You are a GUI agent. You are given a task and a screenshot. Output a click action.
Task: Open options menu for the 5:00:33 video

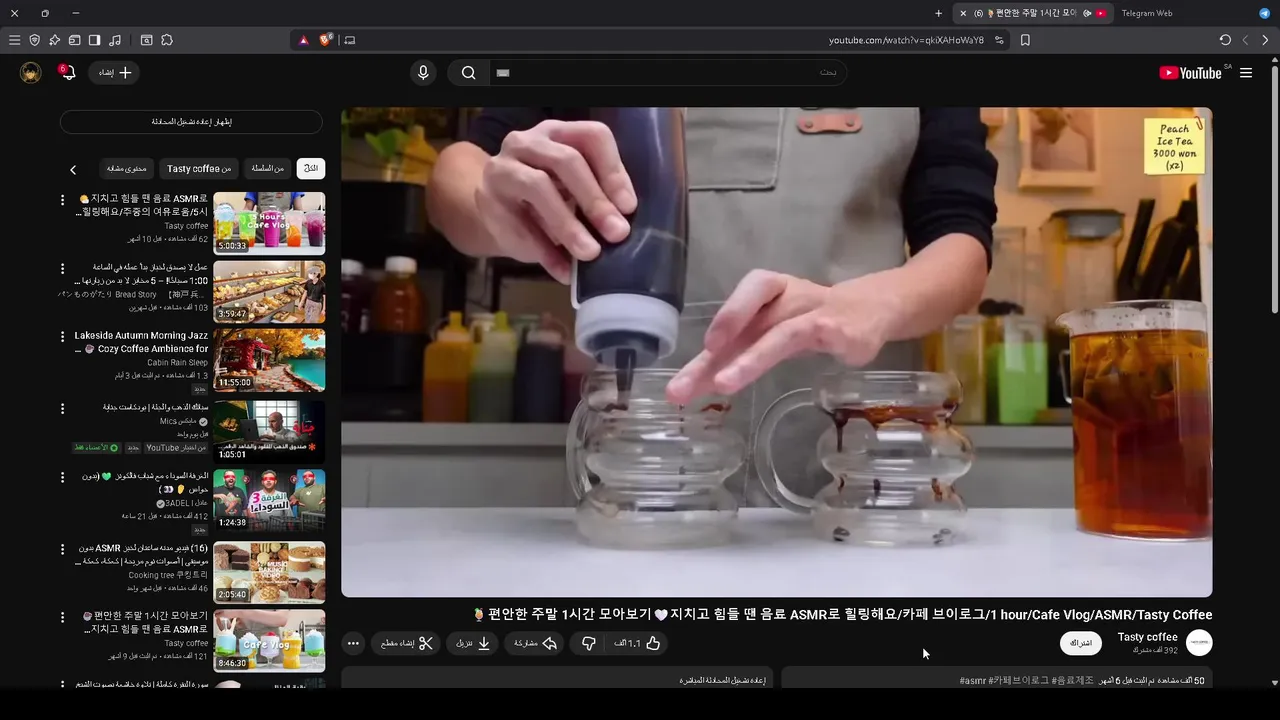click(62, 200)
